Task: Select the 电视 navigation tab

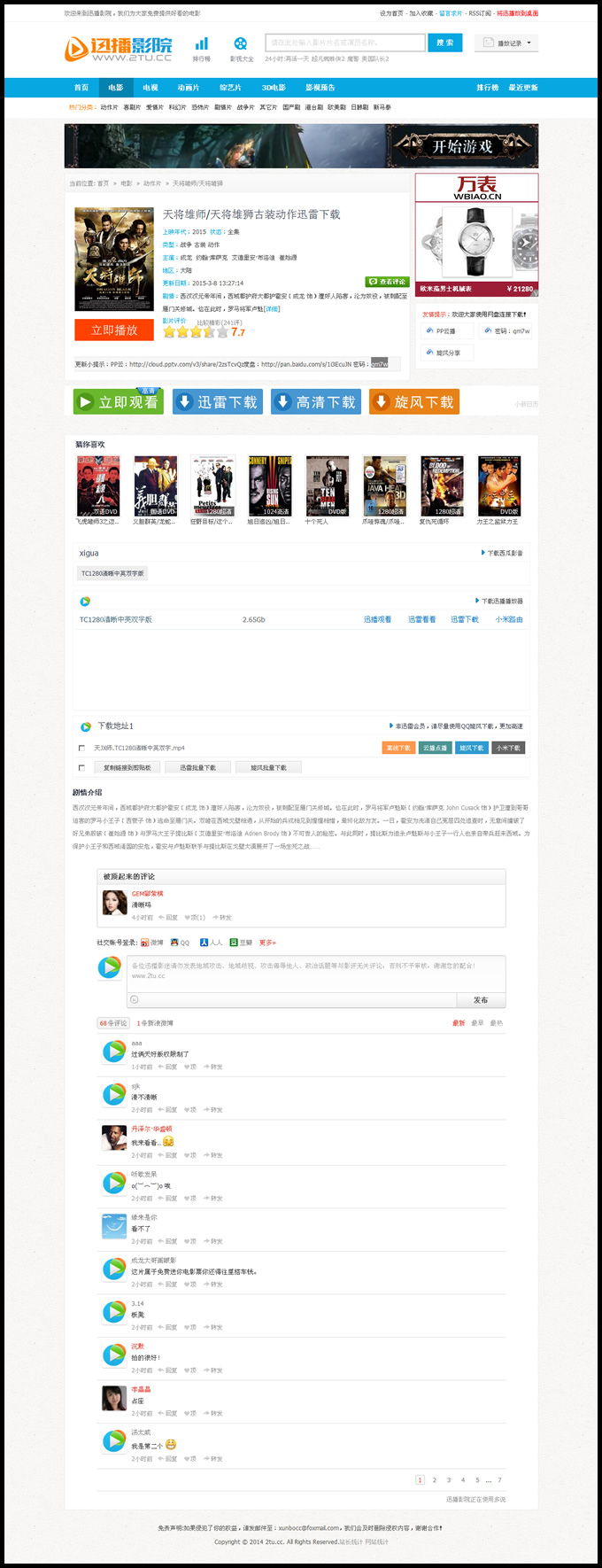Action: (150, 88)
